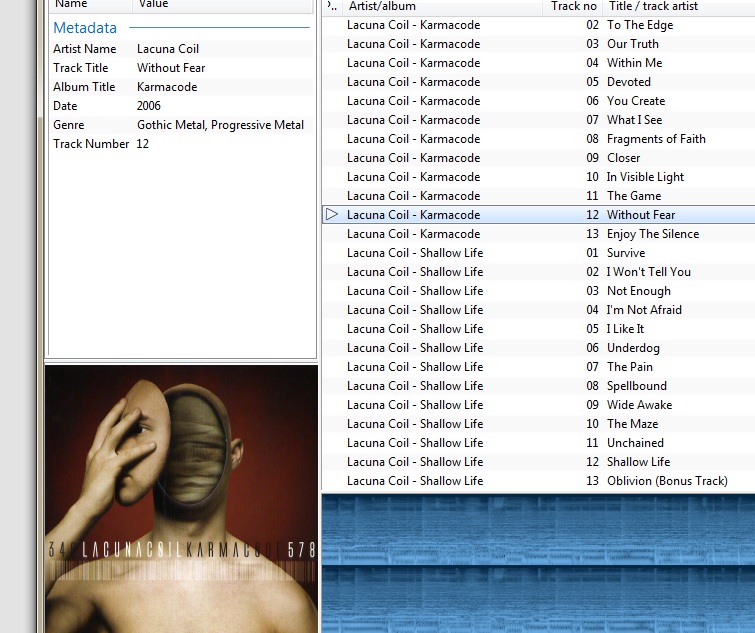755x633 pixels.
Task: Select the track Fragments of Faith
Action: tap(538, 139)
